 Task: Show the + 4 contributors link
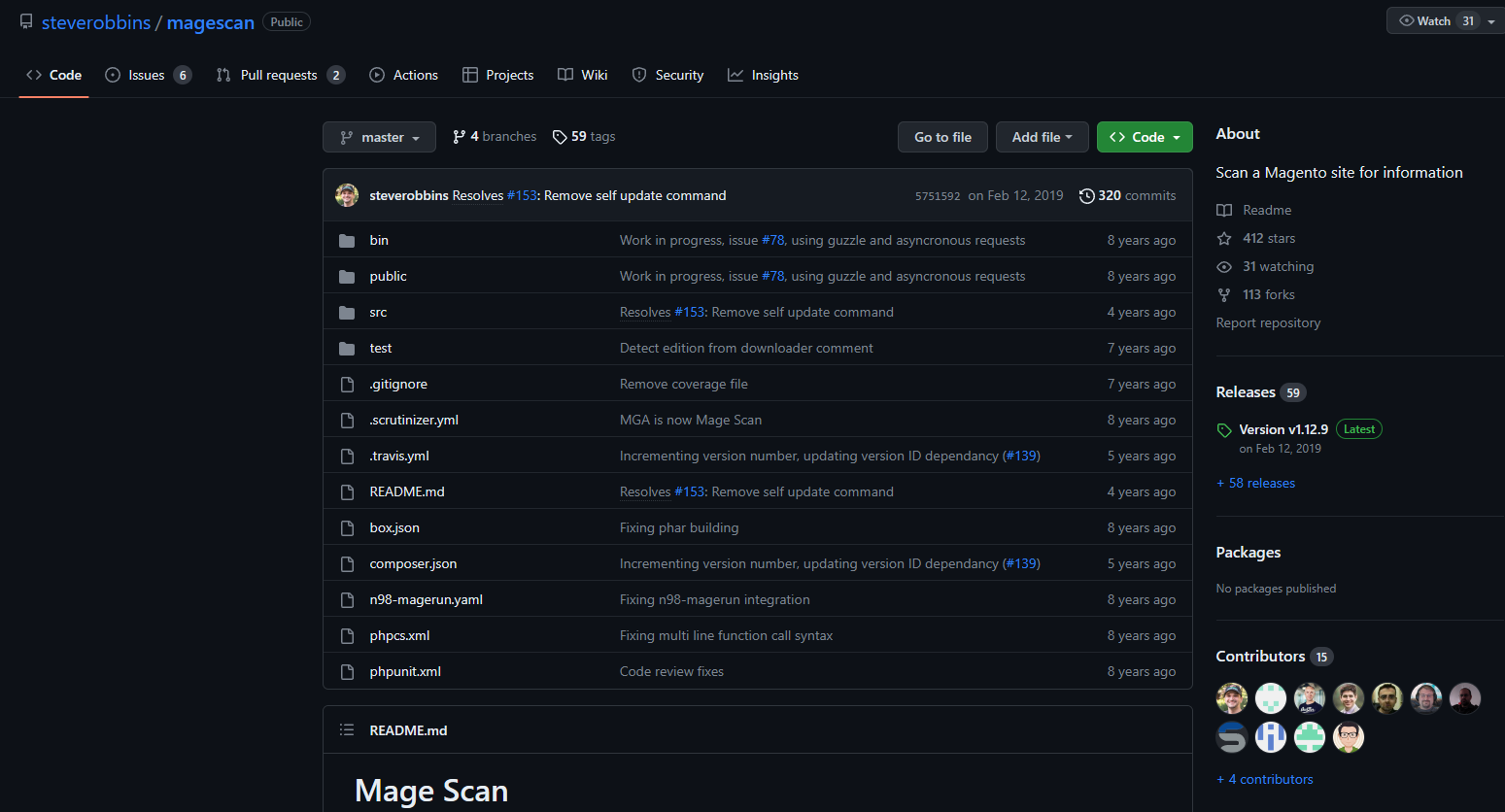(1265, 780)
